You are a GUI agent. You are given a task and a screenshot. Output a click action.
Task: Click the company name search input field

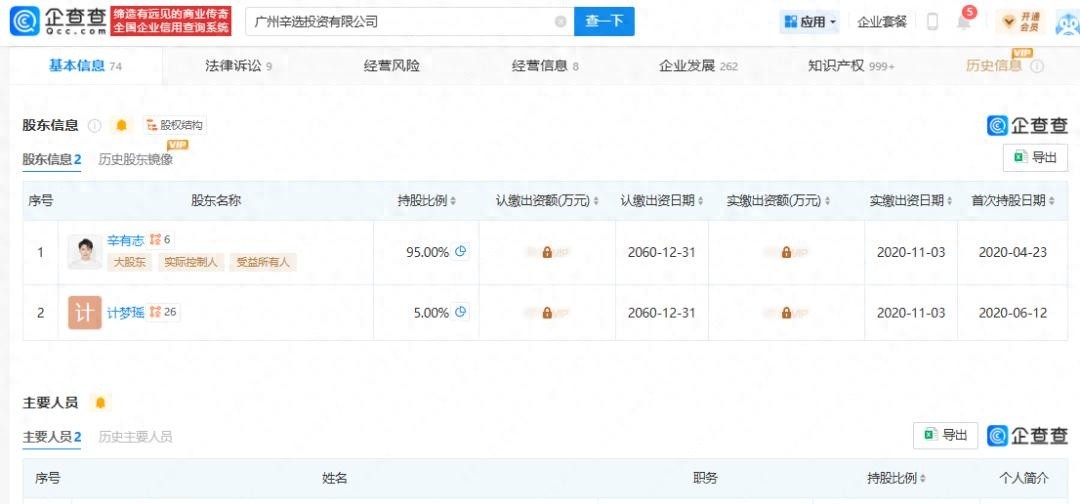click(400, 21)
